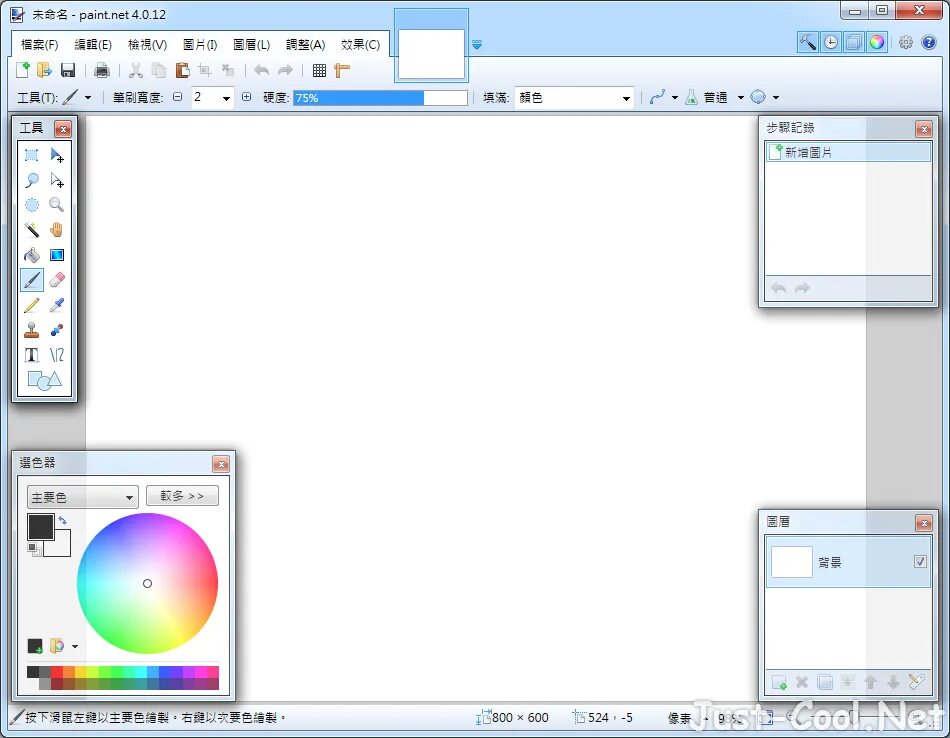
Task: Open the blend mode dropdown
Action: [x=740, y=98]
